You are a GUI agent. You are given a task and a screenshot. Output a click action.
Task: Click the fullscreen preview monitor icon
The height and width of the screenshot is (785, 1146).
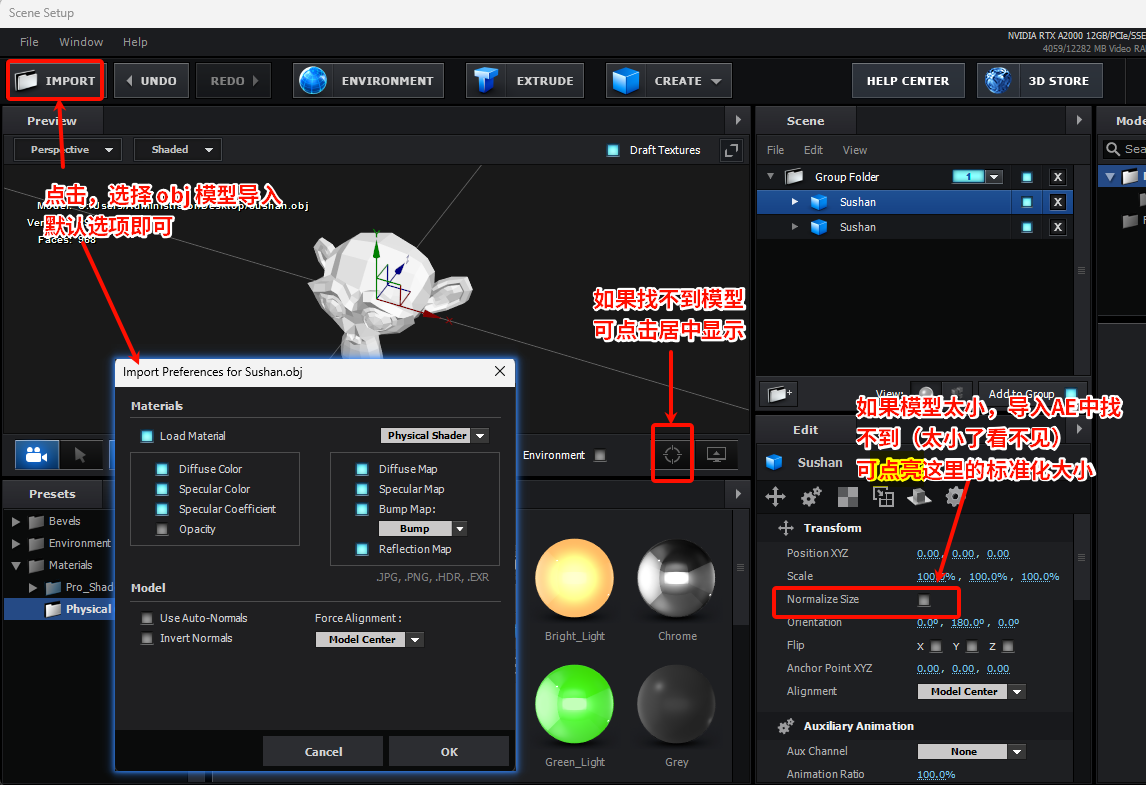coord(716,455)
